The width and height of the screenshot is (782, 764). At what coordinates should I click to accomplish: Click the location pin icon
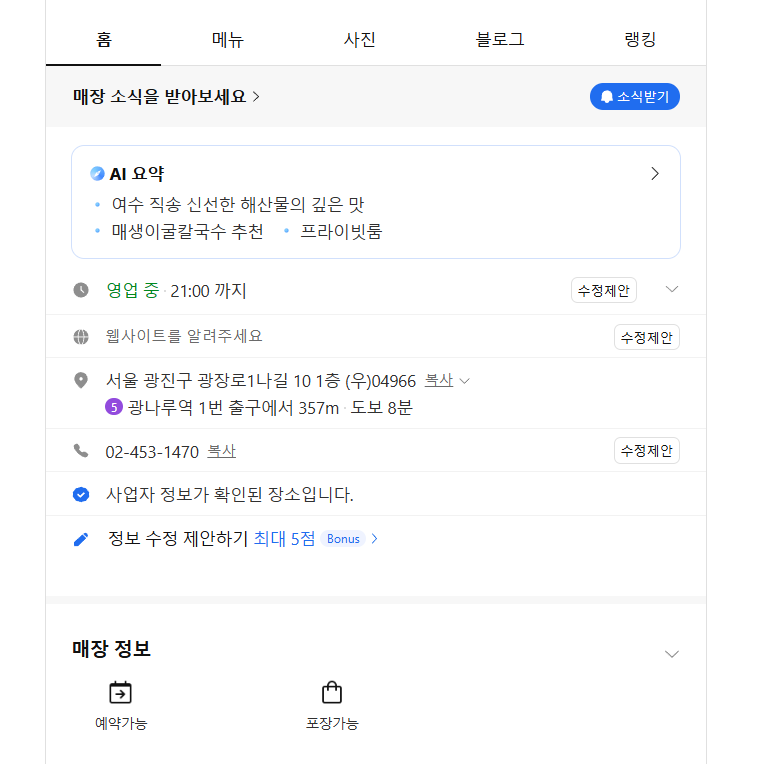(81, 381)
